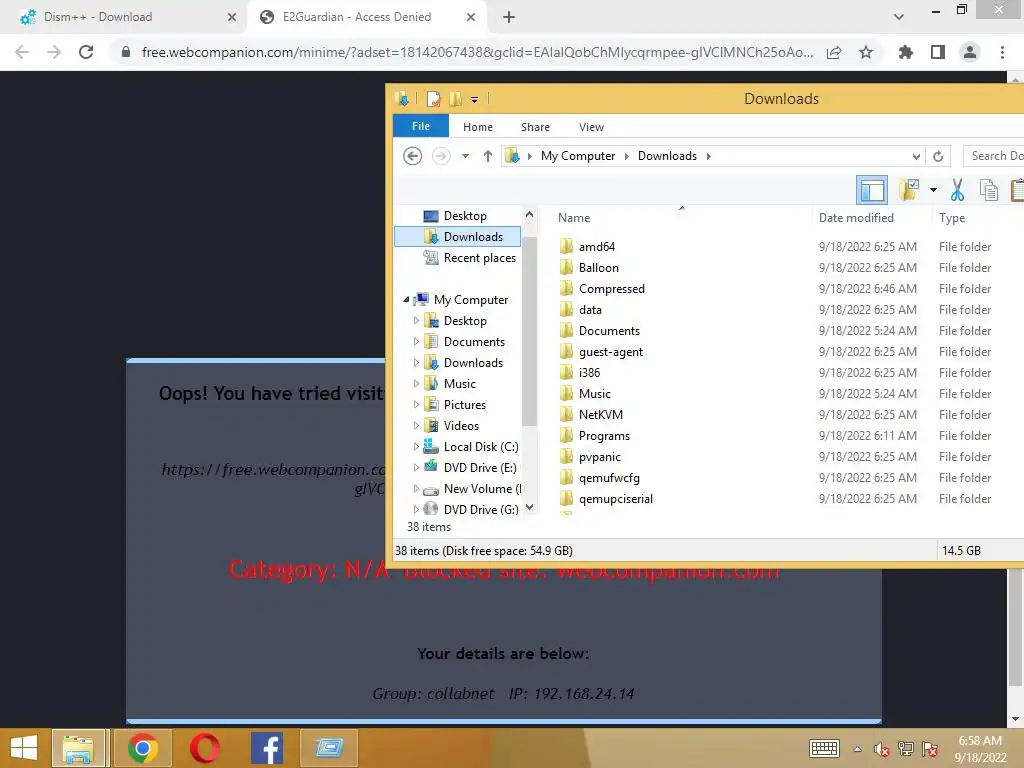Open Customize Quick Access Toolbar dropdown

coord(475,100)
